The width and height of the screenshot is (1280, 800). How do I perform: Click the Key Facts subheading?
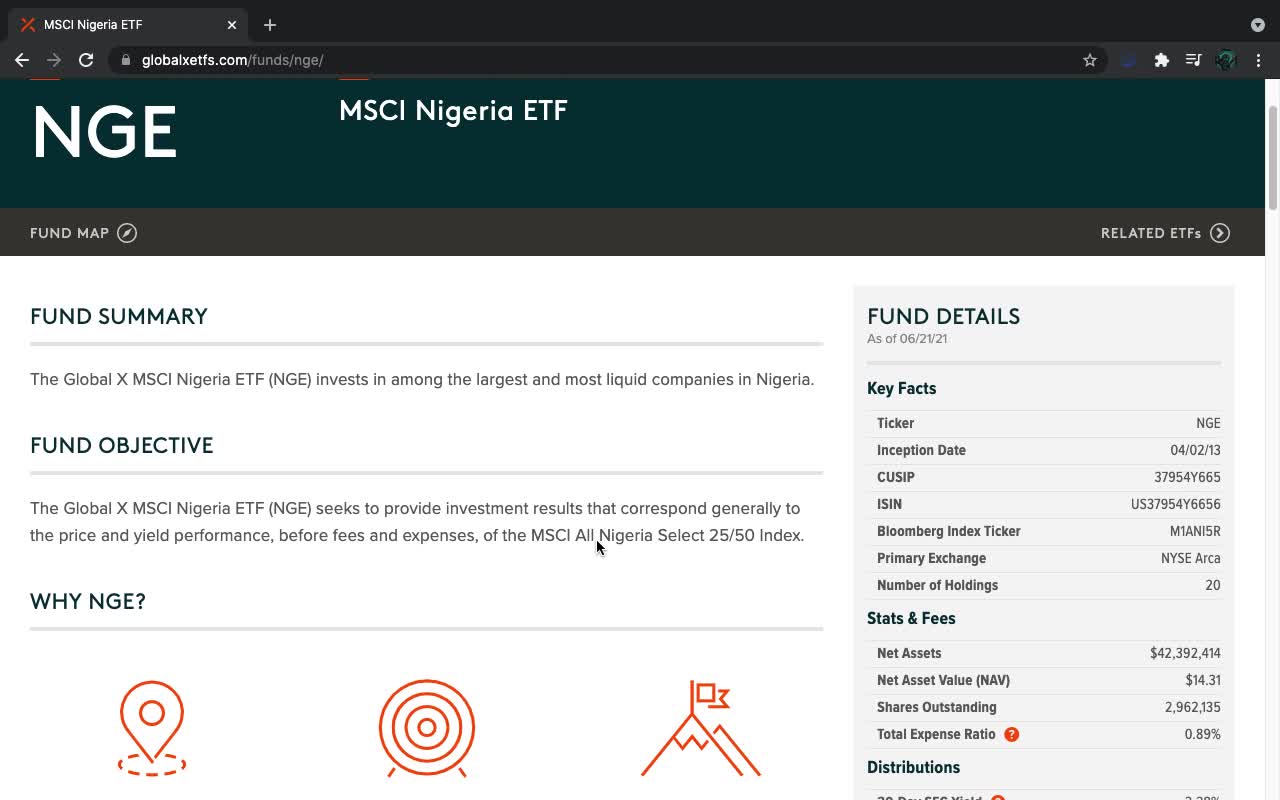tap(902, 388)
